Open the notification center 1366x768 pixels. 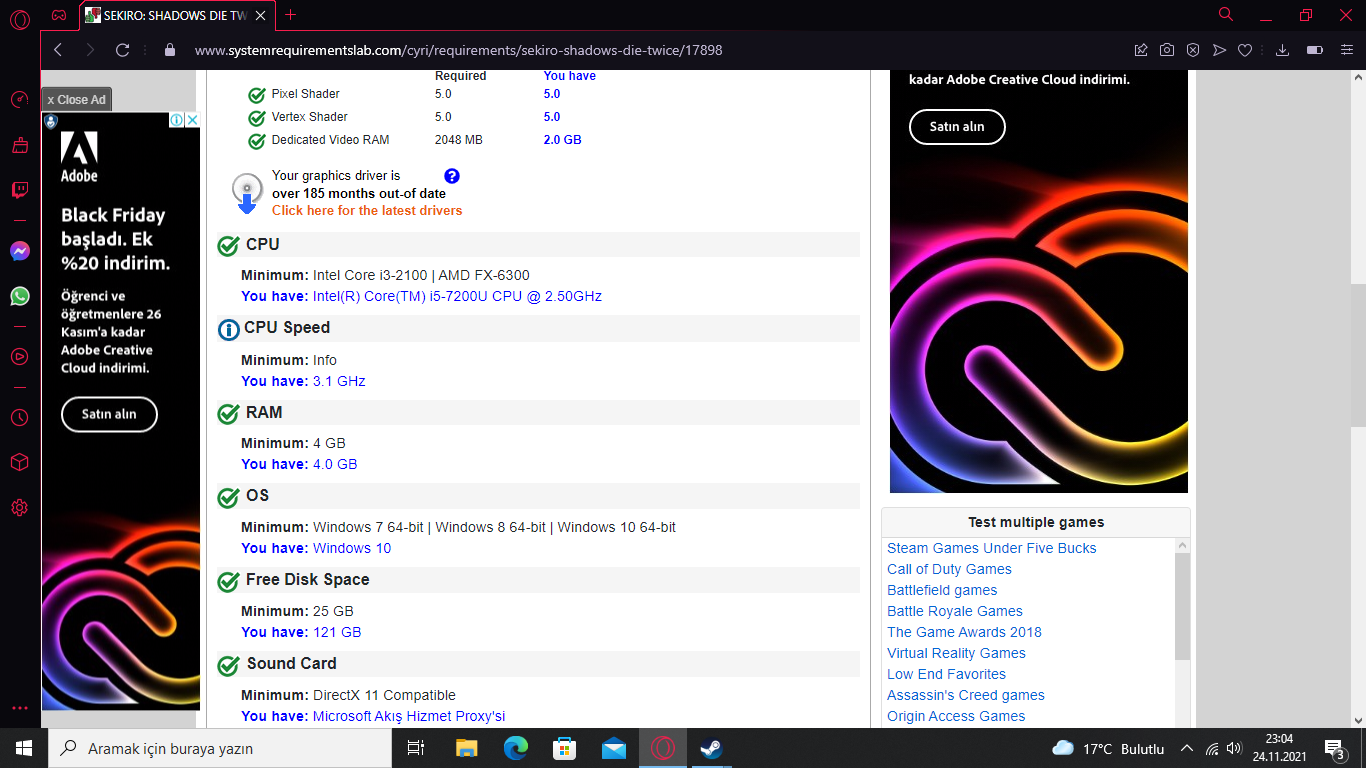pyautogui.click(x=1334, y=748)
